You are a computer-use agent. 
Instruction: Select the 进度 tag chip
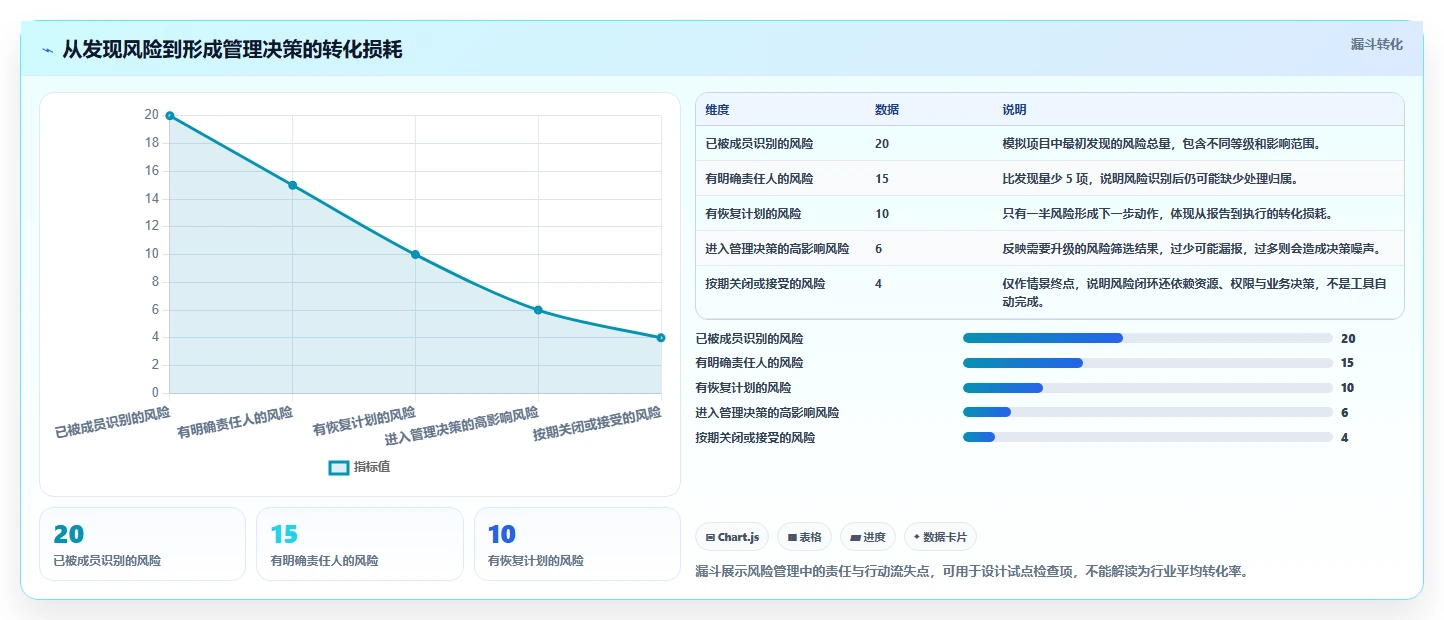pos(867,537)
